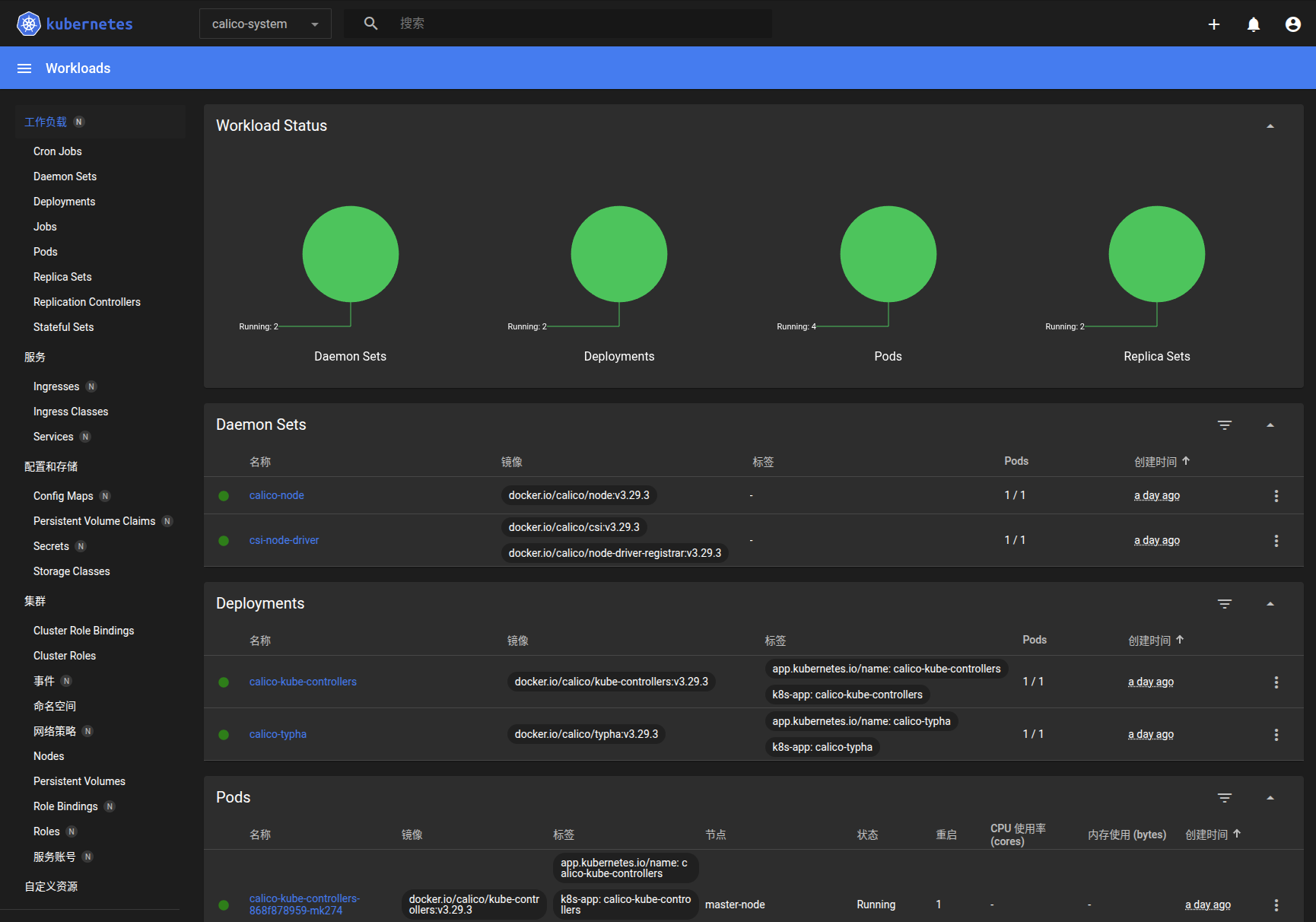
Task: Open calico-kube-controllers-868f878959-mk274 pod link
Action: (304, 905)
